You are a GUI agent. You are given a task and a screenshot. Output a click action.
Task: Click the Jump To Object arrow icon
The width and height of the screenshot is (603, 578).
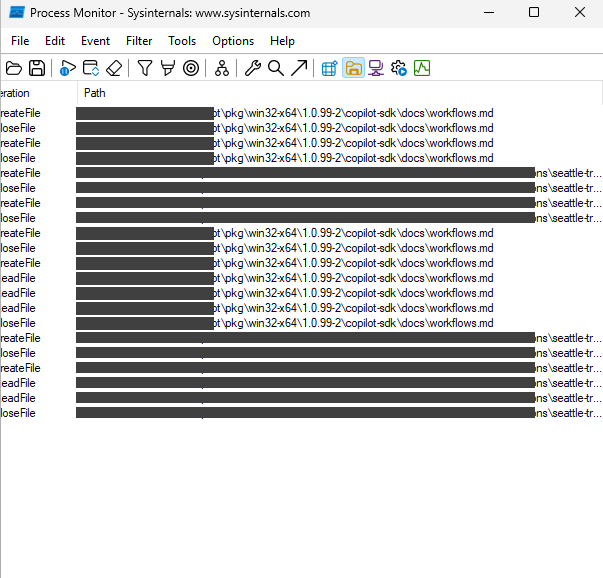[x=299, y=68]
